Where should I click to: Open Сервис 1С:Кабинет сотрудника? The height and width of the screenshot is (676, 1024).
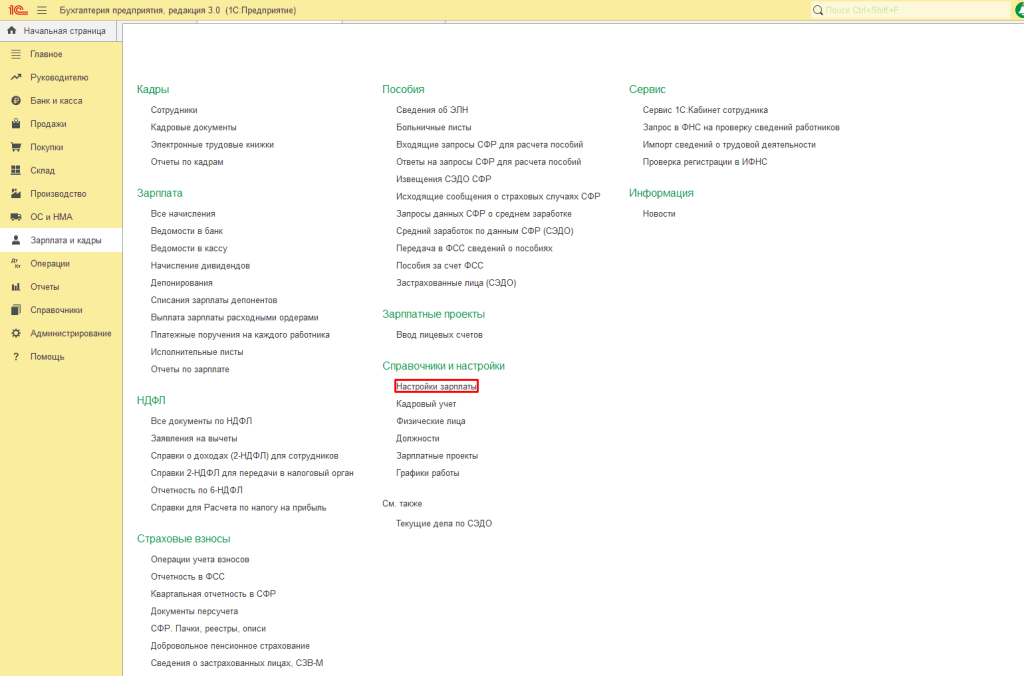705,110
